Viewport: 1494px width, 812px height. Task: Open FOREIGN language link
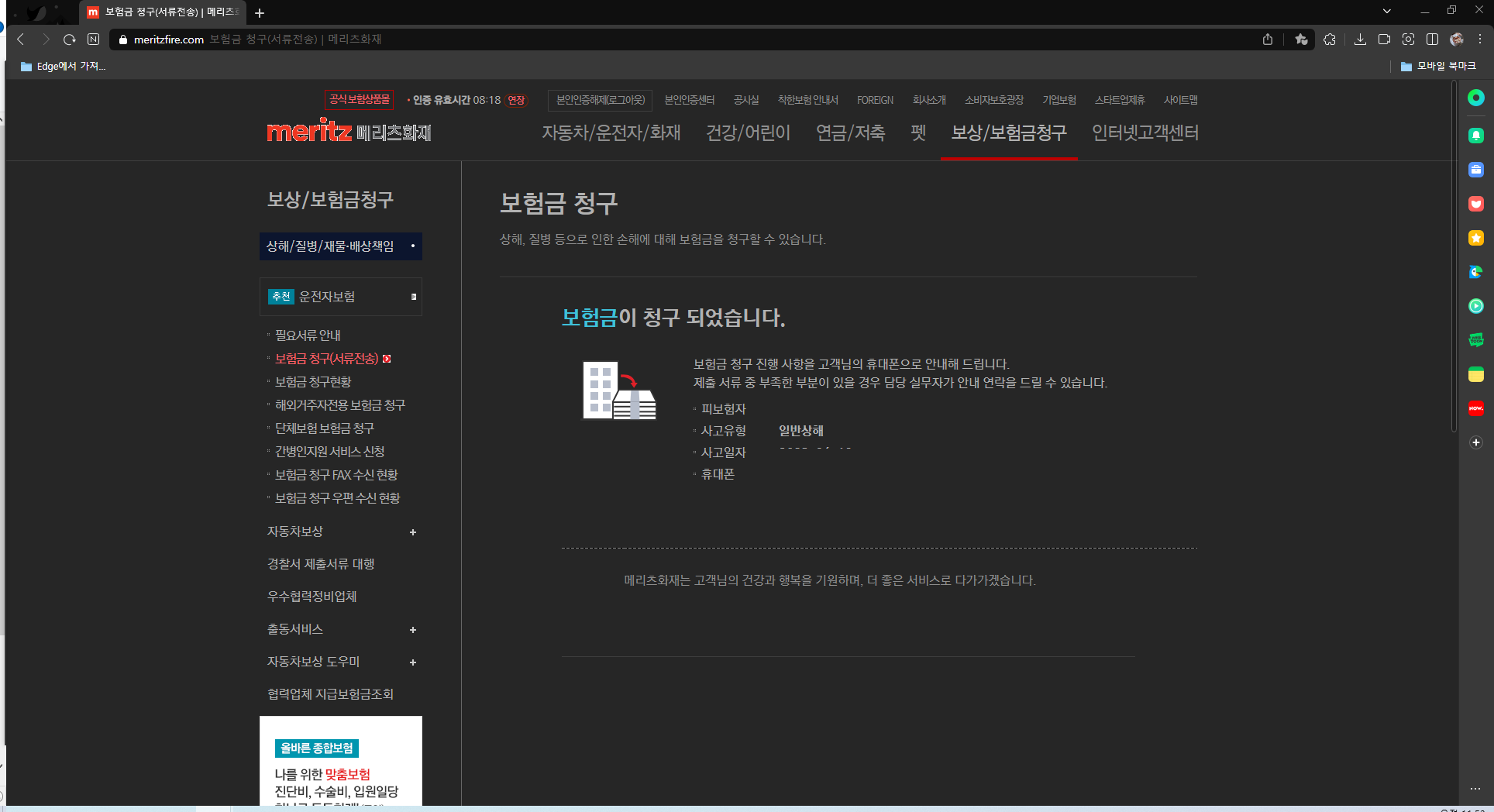point(876,100)
